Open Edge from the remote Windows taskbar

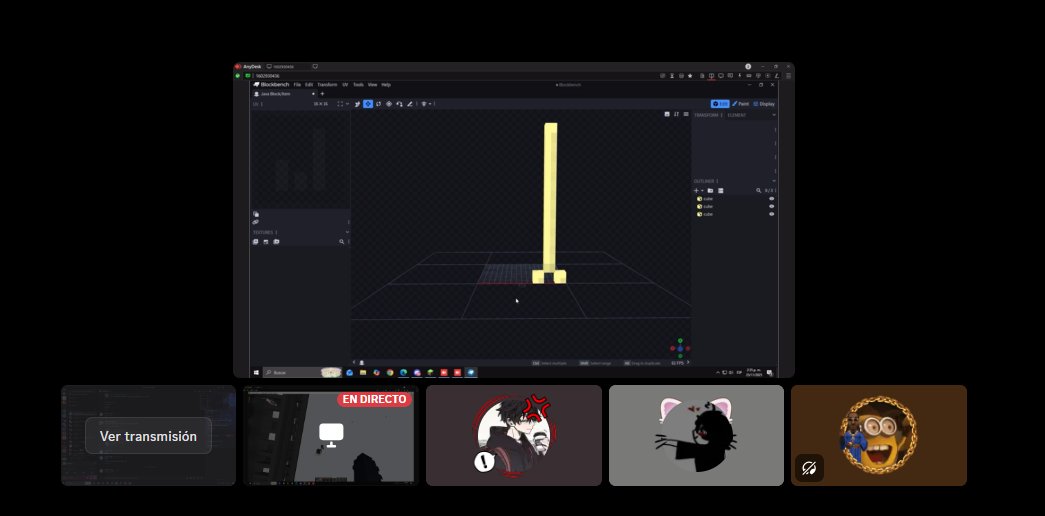coord(403,373)
